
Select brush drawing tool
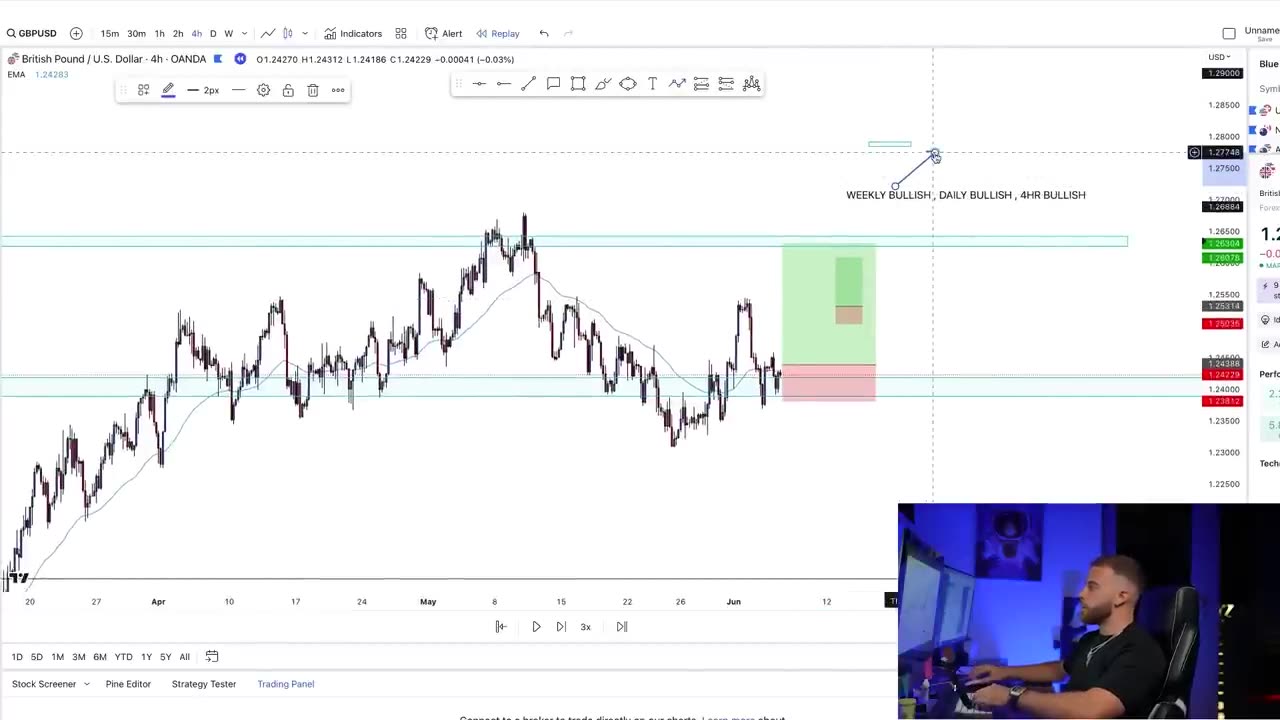[603, 84]
